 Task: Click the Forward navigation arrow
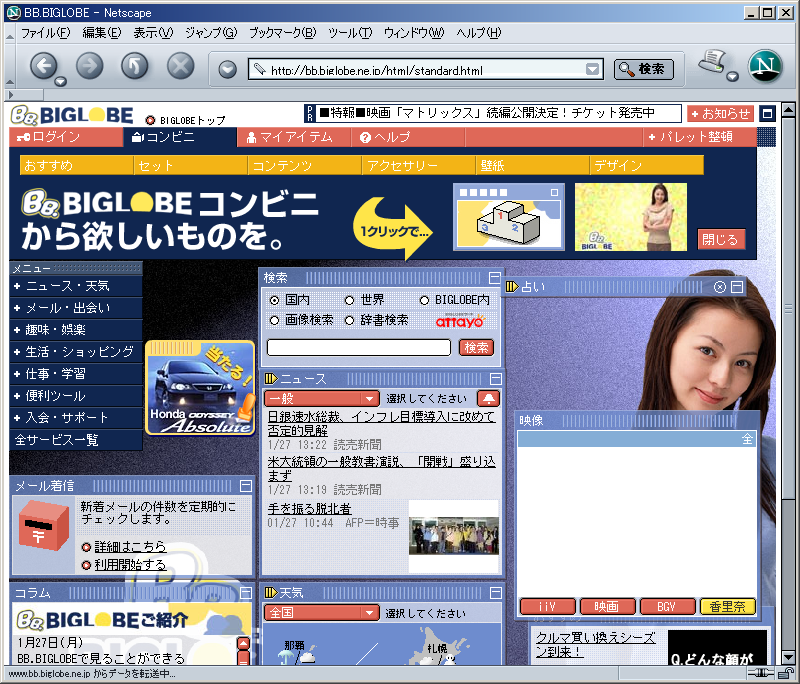tap(89, 66)
